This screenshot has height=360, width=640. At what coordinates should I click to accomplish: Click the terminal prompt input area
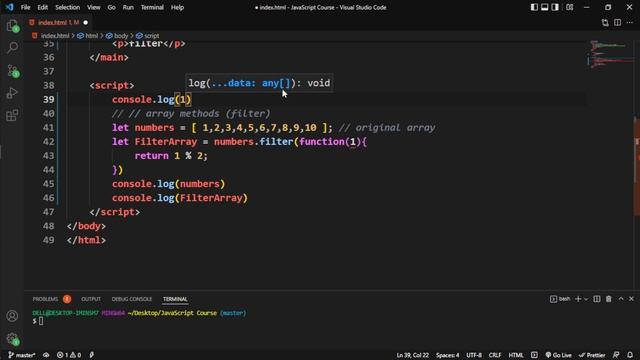coord(41,321)
